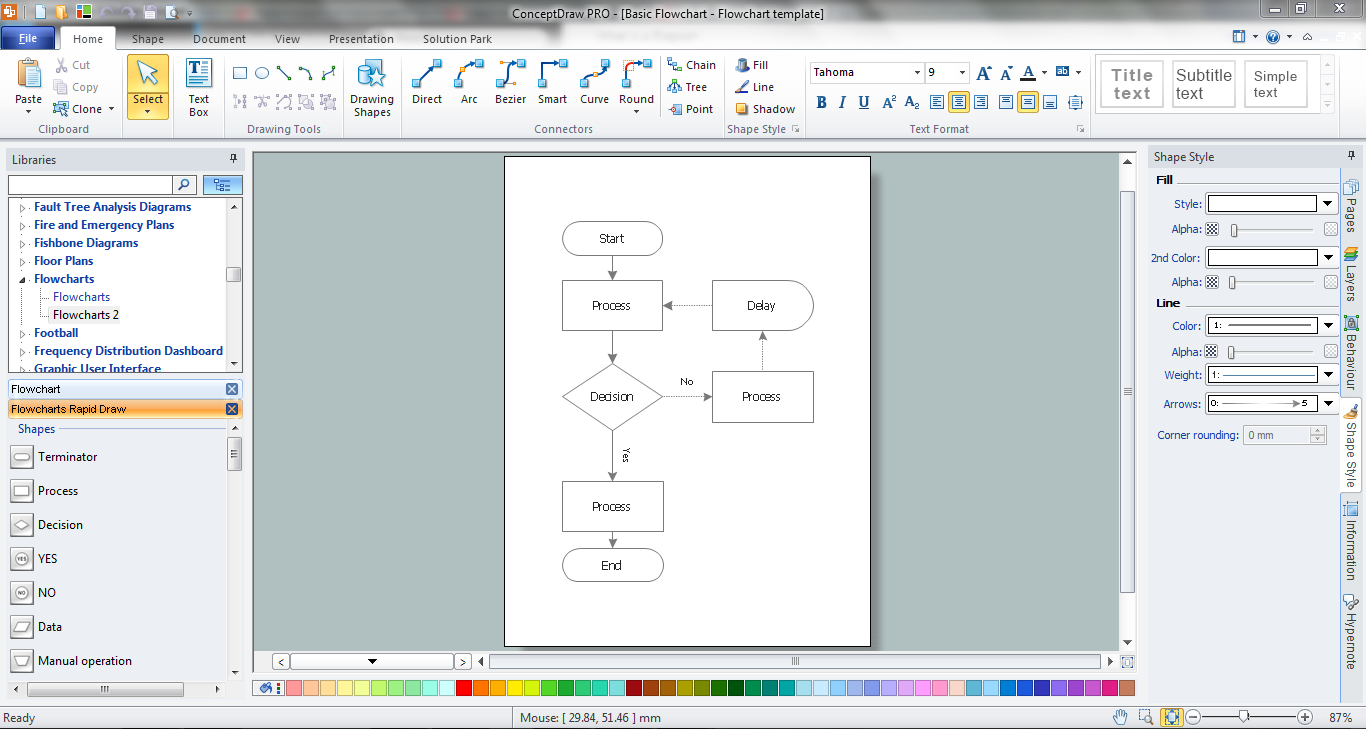Click the library search magnifier button
The height and width of the screenshot is (729, 1366).
[x=184, y=185]
